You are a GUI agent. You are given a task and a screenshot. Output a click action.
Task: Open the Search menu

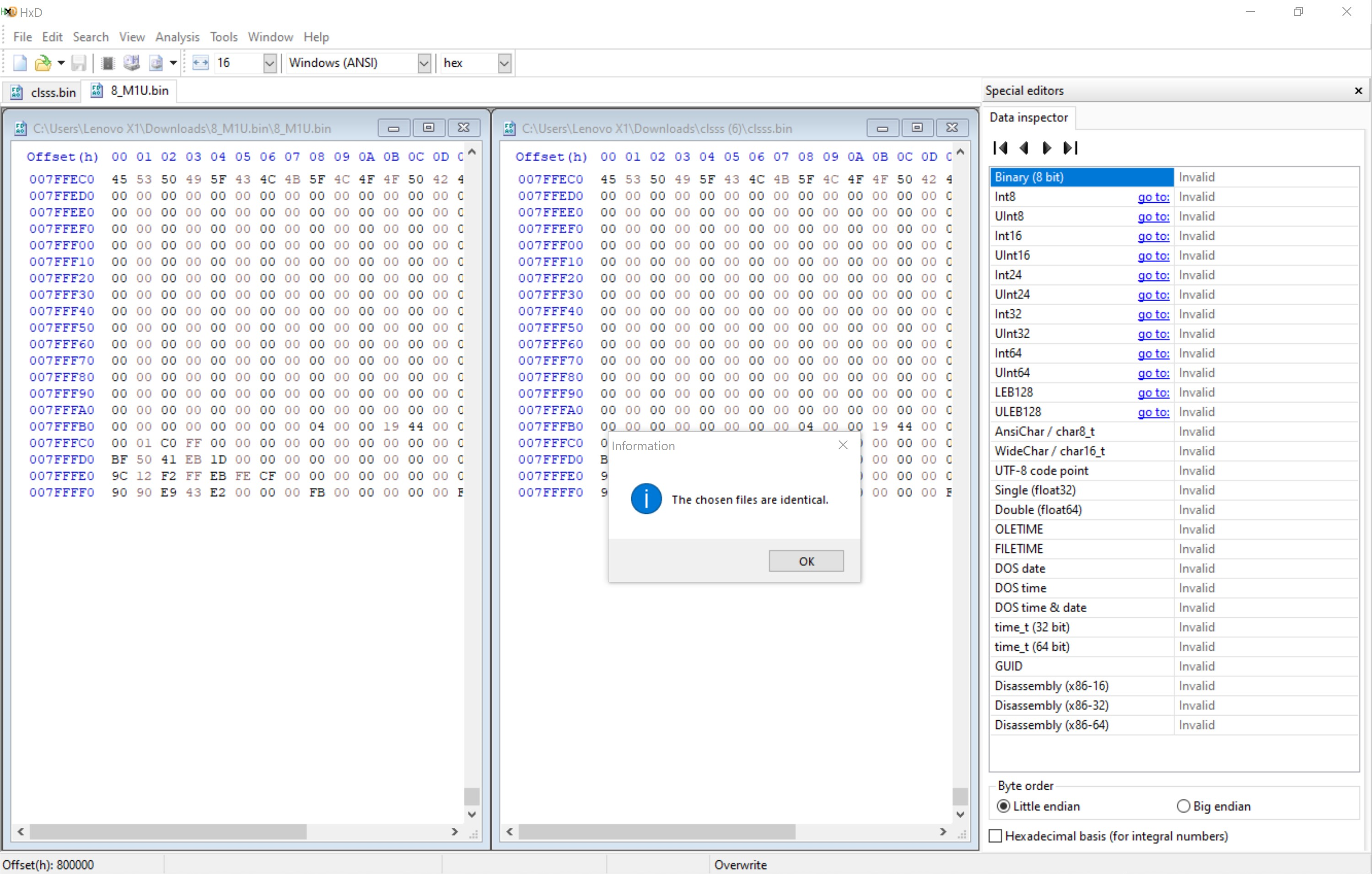[x=91, y=37]
